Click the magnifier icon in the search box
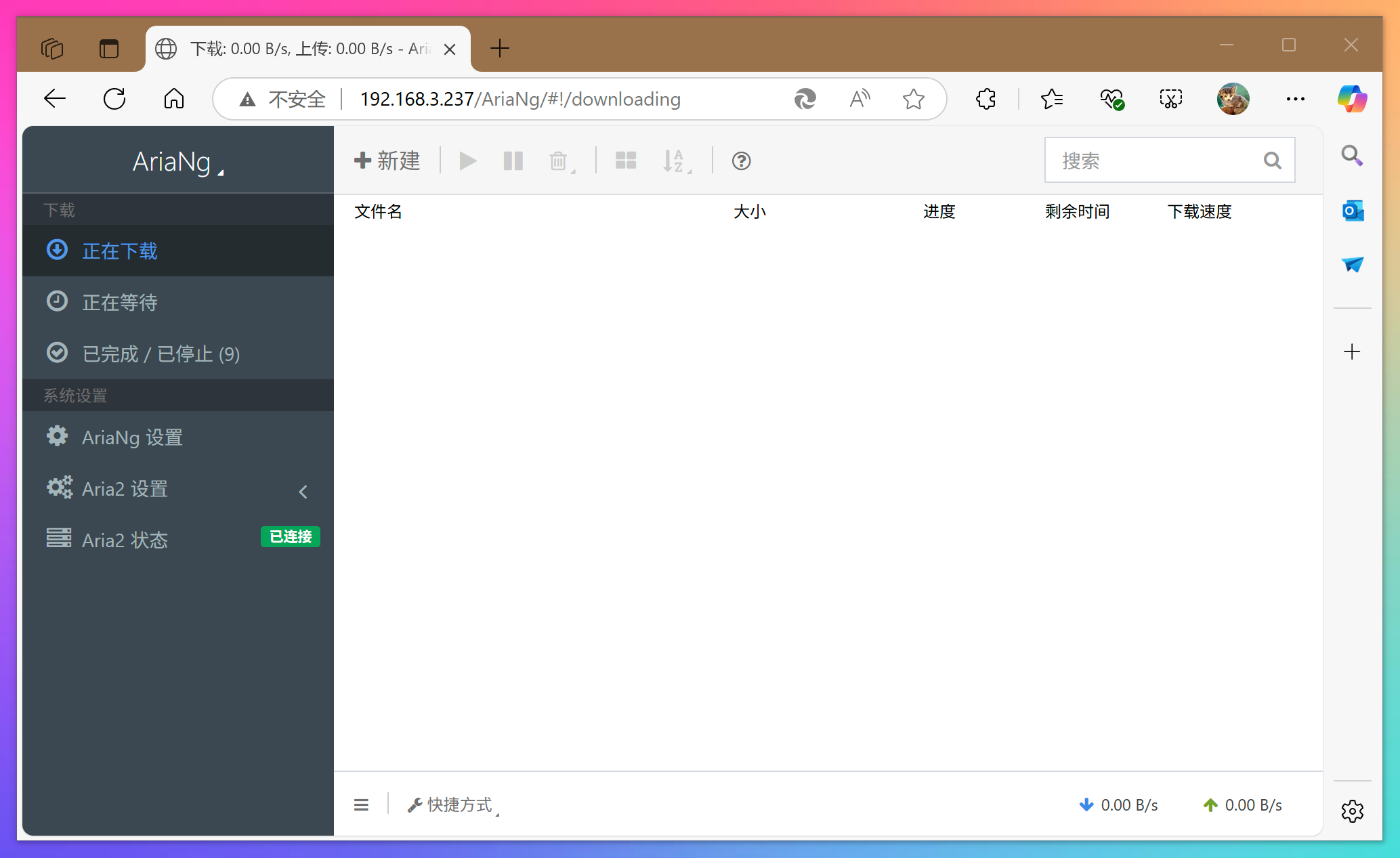 pos(1272,160)
